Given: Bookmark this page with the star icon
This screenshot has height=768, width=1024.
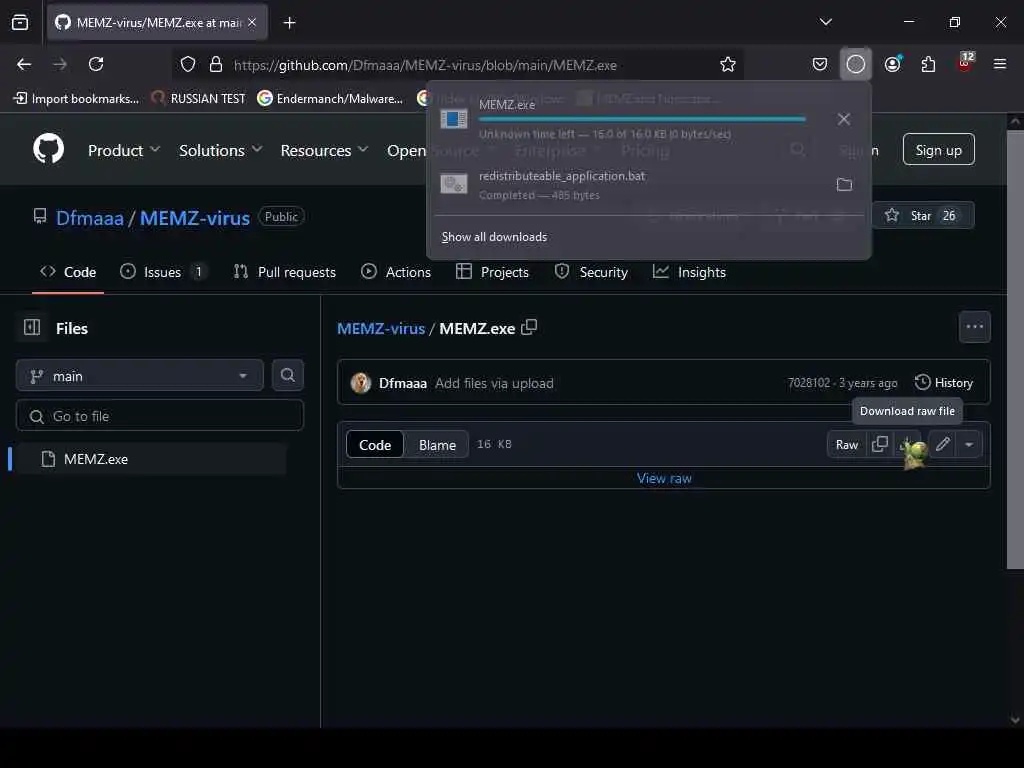Looking at the screenshot, I should tap(728, 64).
